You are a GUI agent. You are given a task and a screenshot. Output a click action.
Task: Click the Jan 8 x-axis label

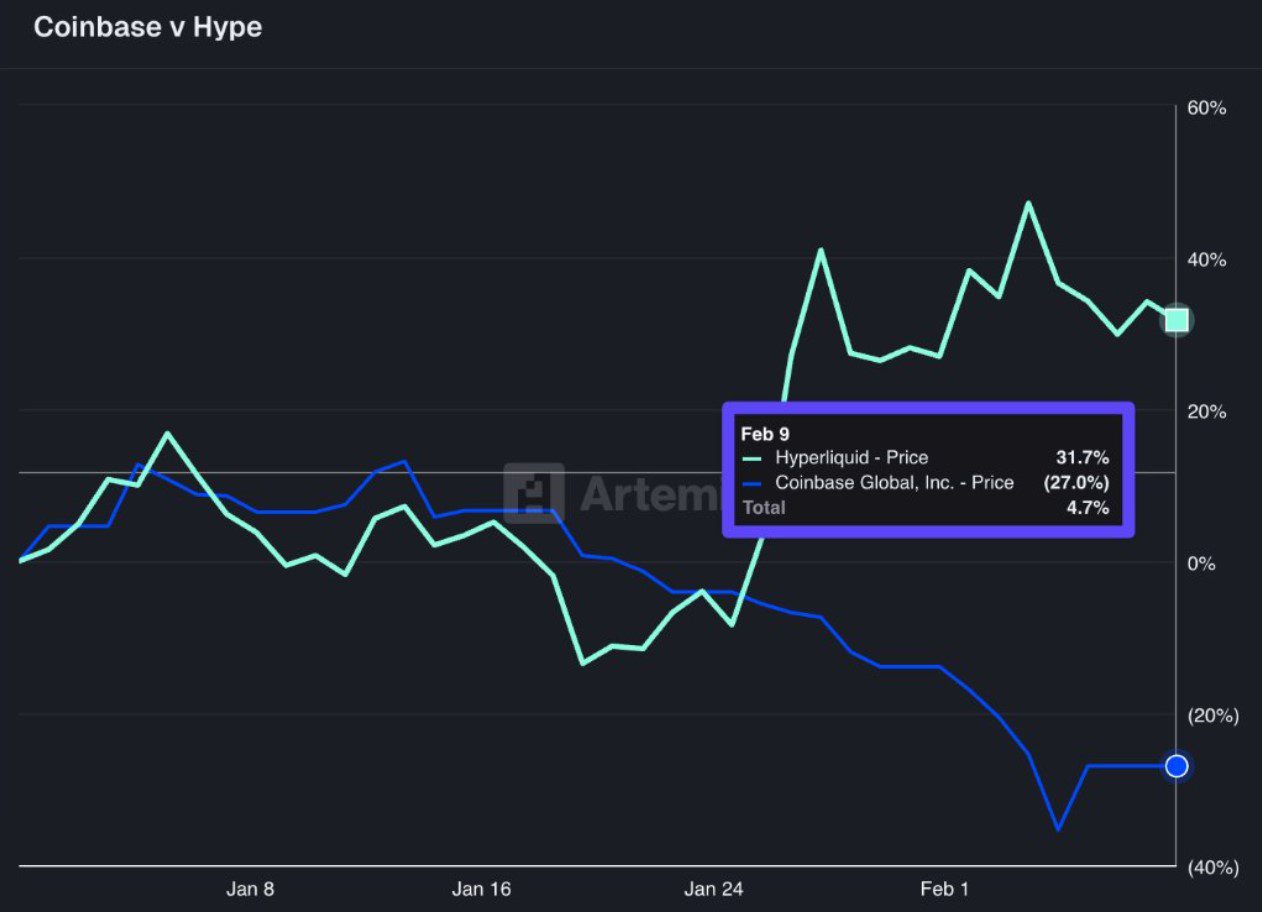pyautogui.click(x=250, y=889)
